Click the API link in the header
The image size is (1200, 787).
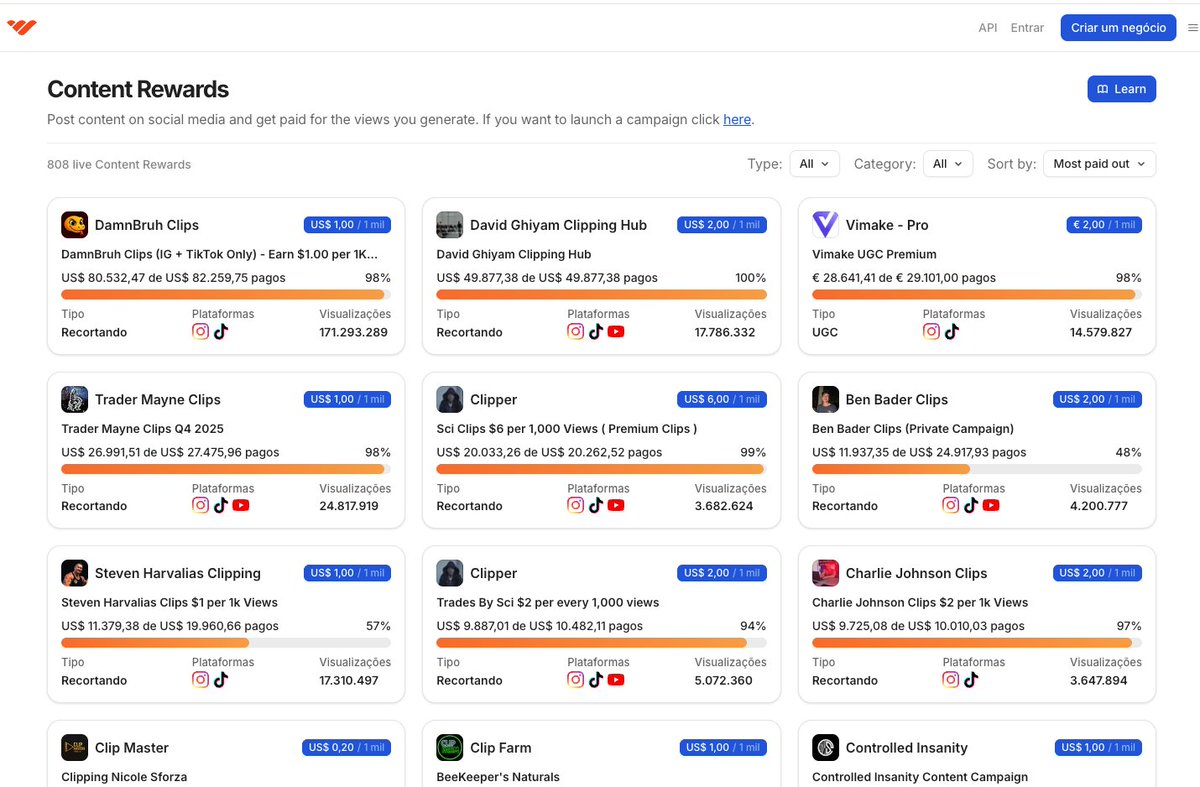pyautogui.click(x=988, y=28)
